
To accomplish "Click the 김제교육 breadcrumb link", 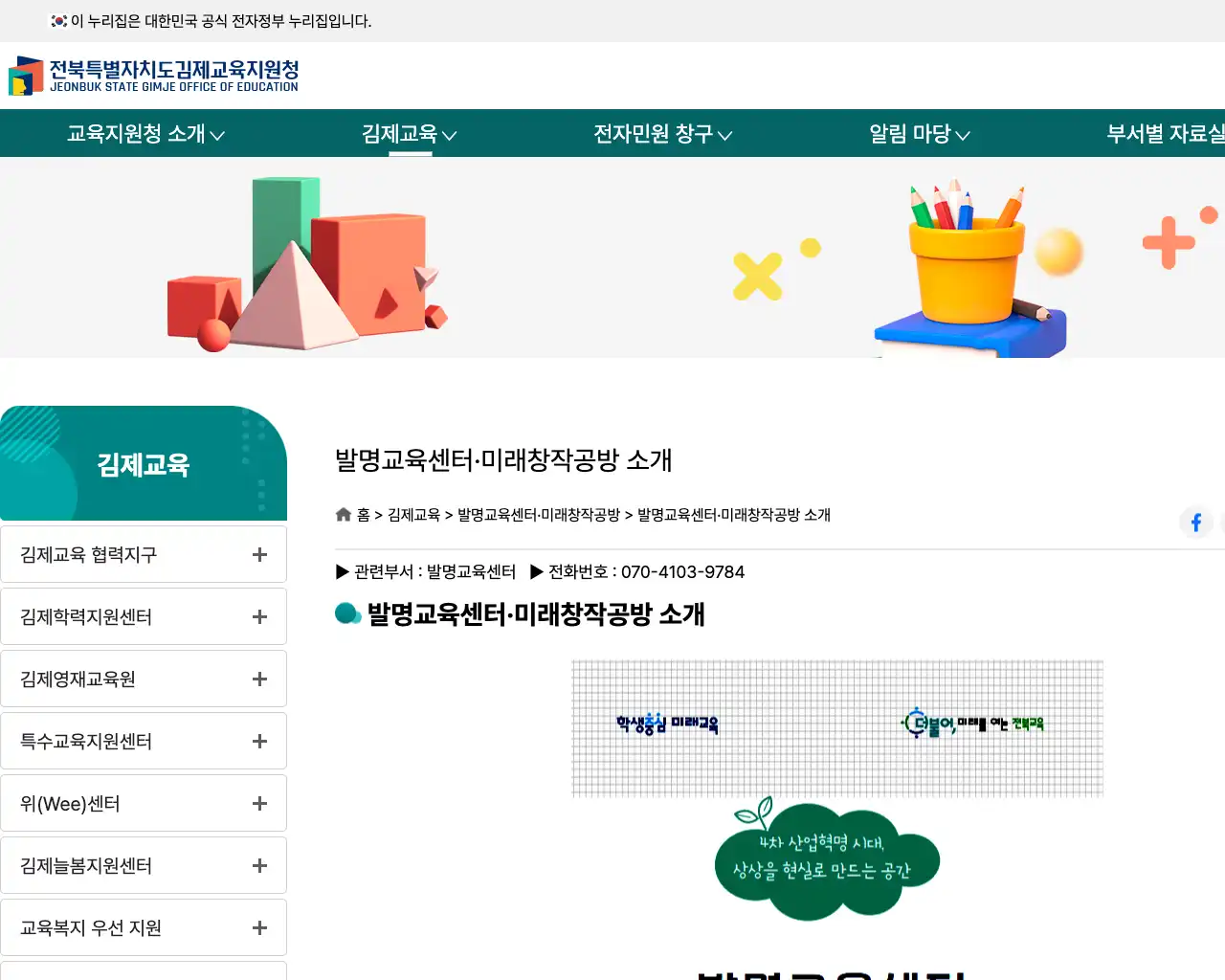I will pyautogui.click(x=412, y=514).
